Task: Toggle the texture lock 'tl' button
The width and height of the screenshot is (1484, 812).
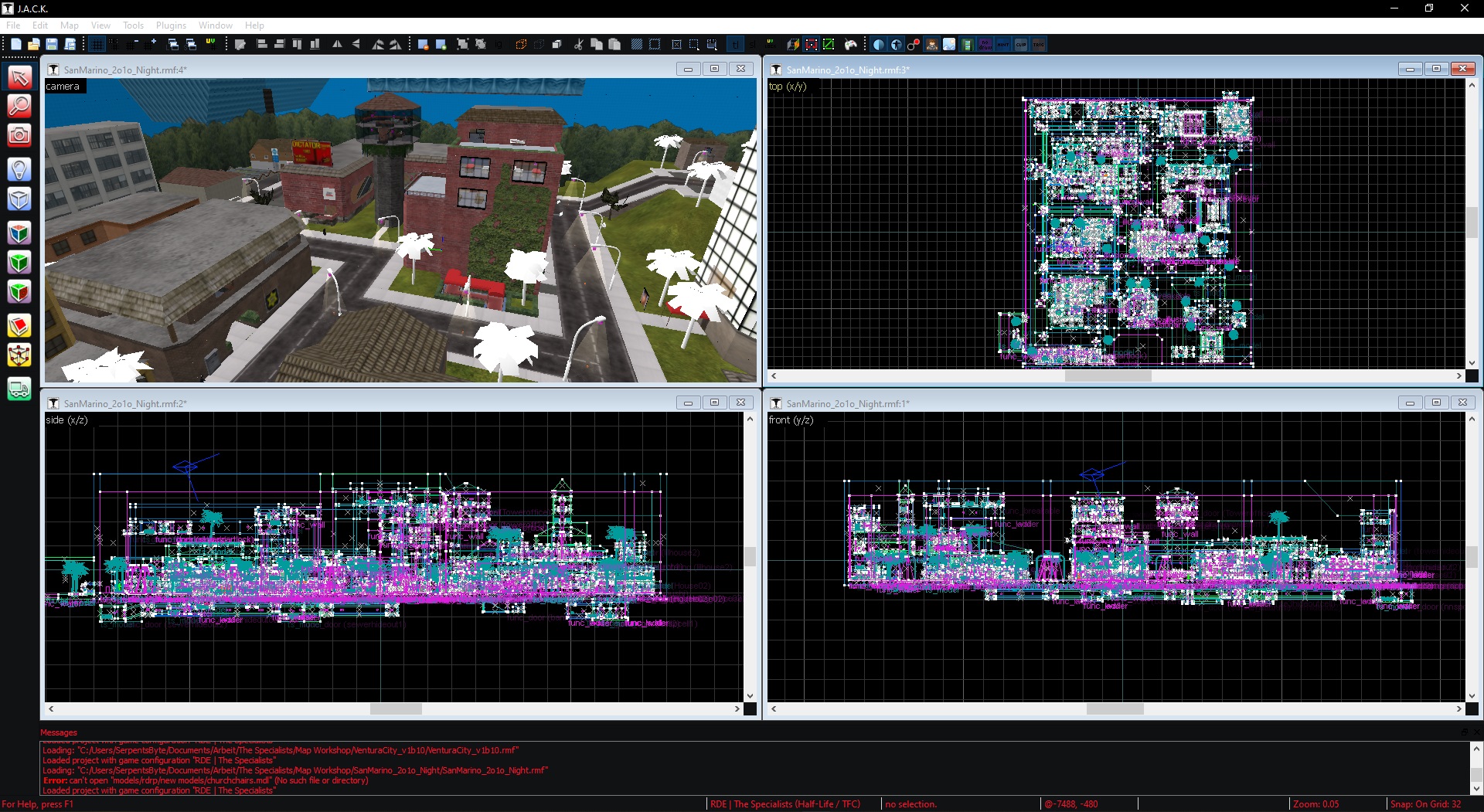Action: tap(735, 45)
